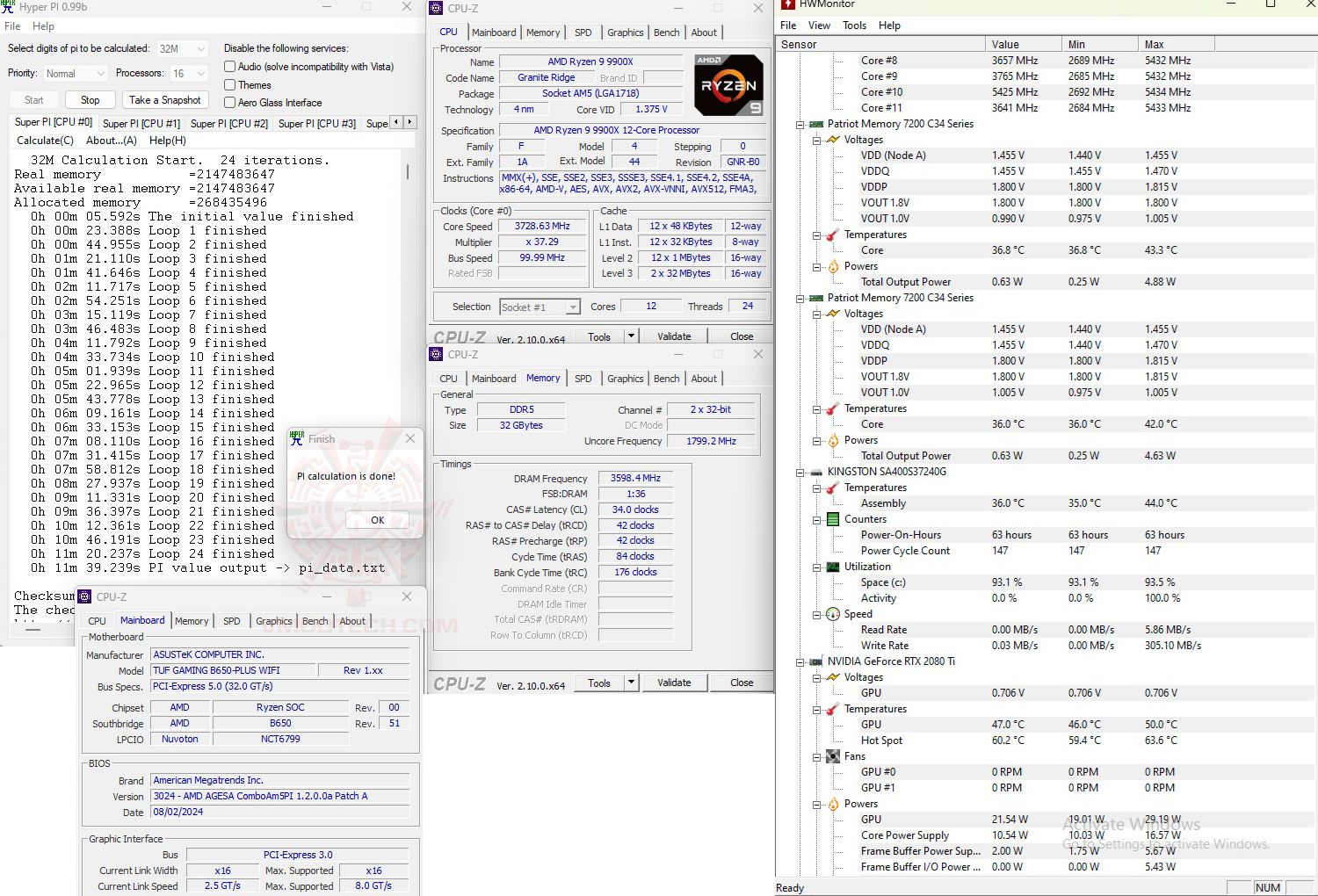The height and width of the screenshot is (896, 1318).
Task: Click the first Patriot Memory module icon
Action: point(816,124)
